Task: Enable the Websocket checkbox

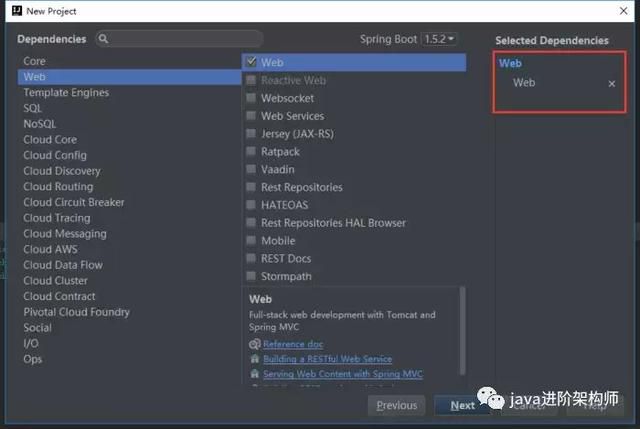Action: [251, 98]
